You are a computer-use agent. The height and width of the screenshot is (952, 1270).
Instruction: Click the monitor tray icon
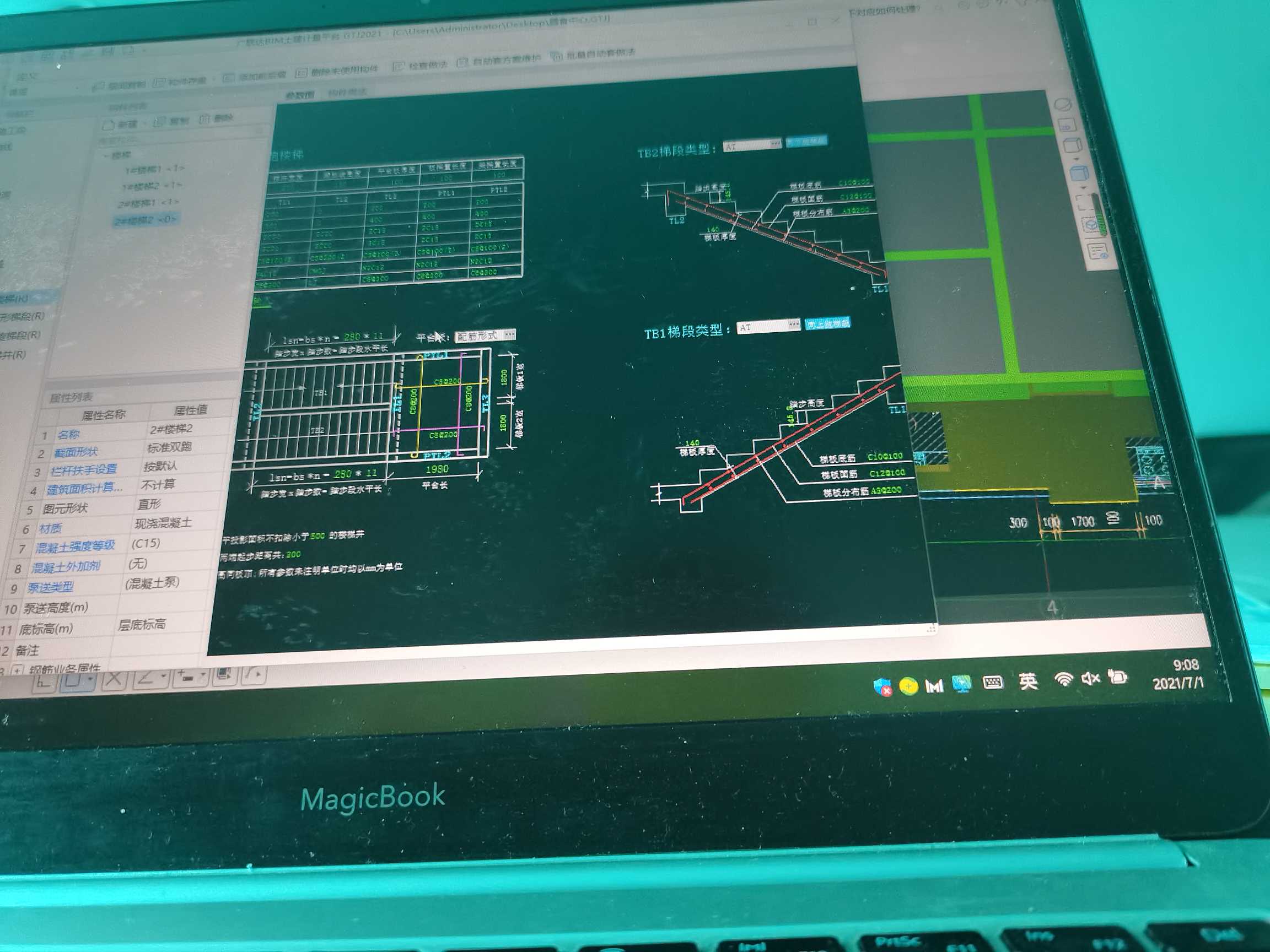[962, 684]
